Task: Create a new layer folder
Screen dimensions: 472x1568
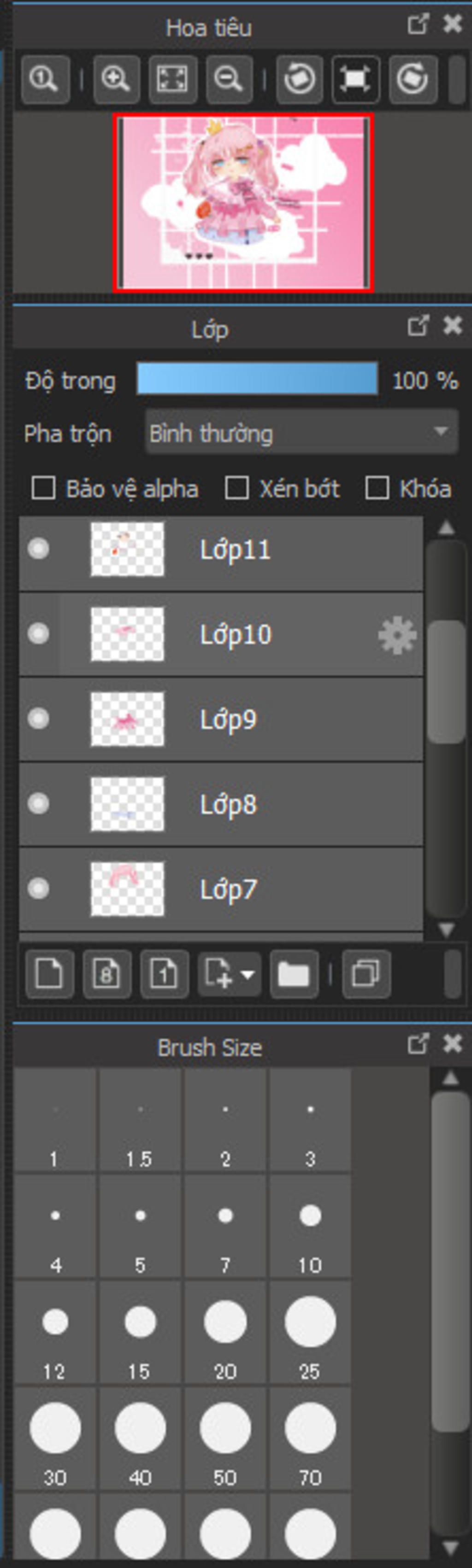Action: pyautogui.click(x=294, y=974)
